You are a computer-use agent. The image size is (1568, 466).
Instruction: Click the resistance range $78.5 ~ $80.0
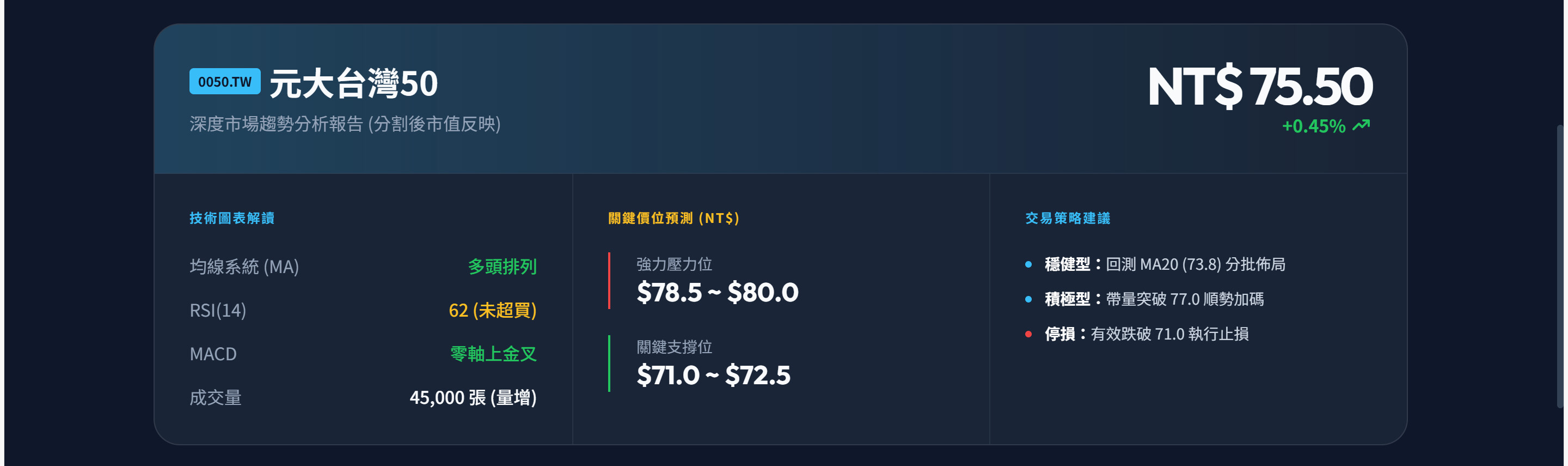coord(717,293)
